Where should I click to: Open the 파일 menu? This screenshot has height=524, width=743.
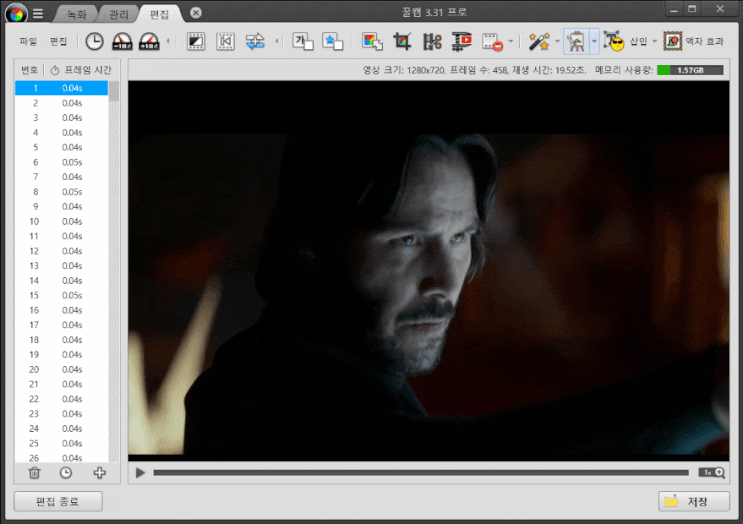point(28,42)
